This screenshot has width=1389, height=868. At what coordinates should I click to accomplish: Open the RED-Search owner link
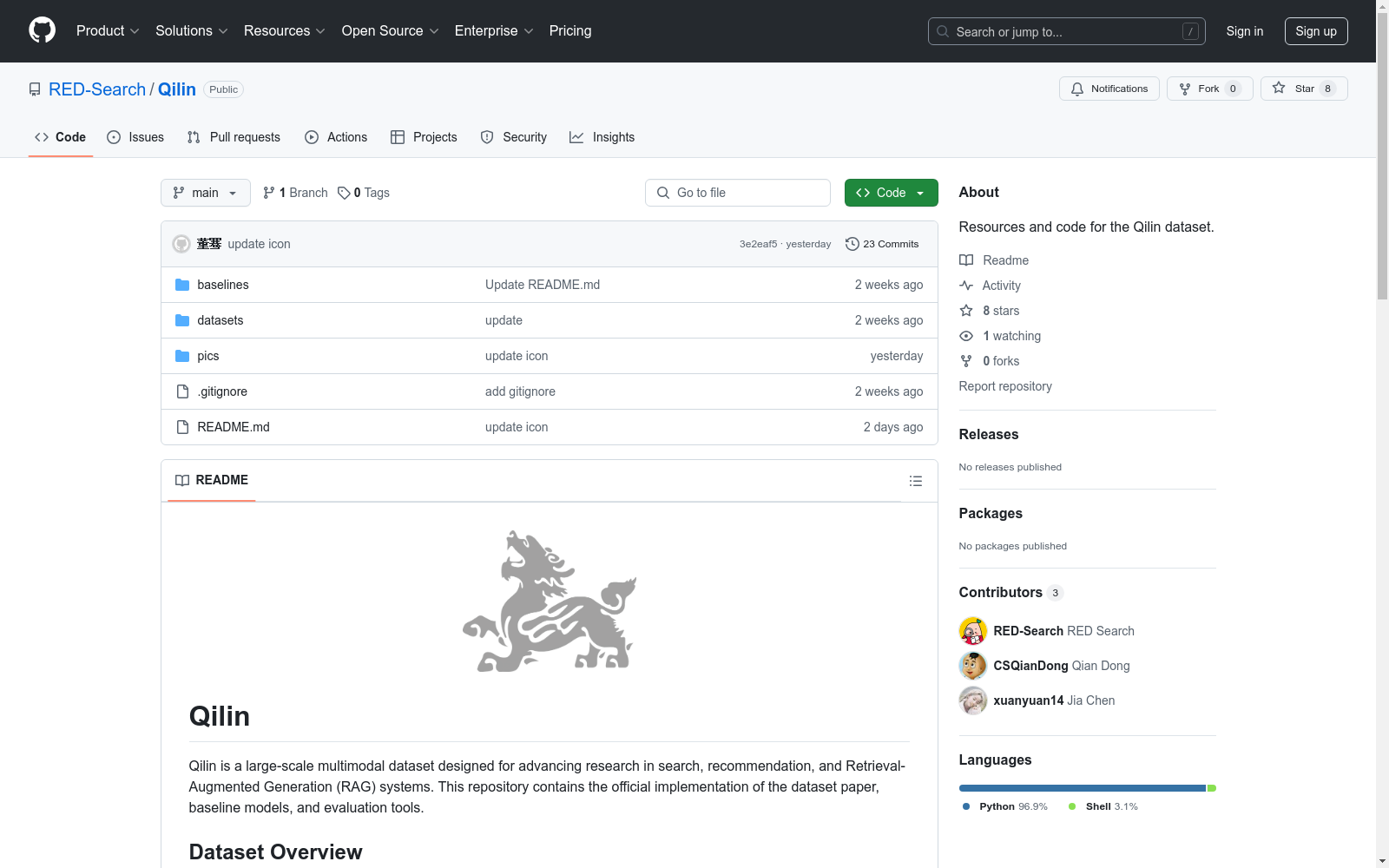point(97,89)
